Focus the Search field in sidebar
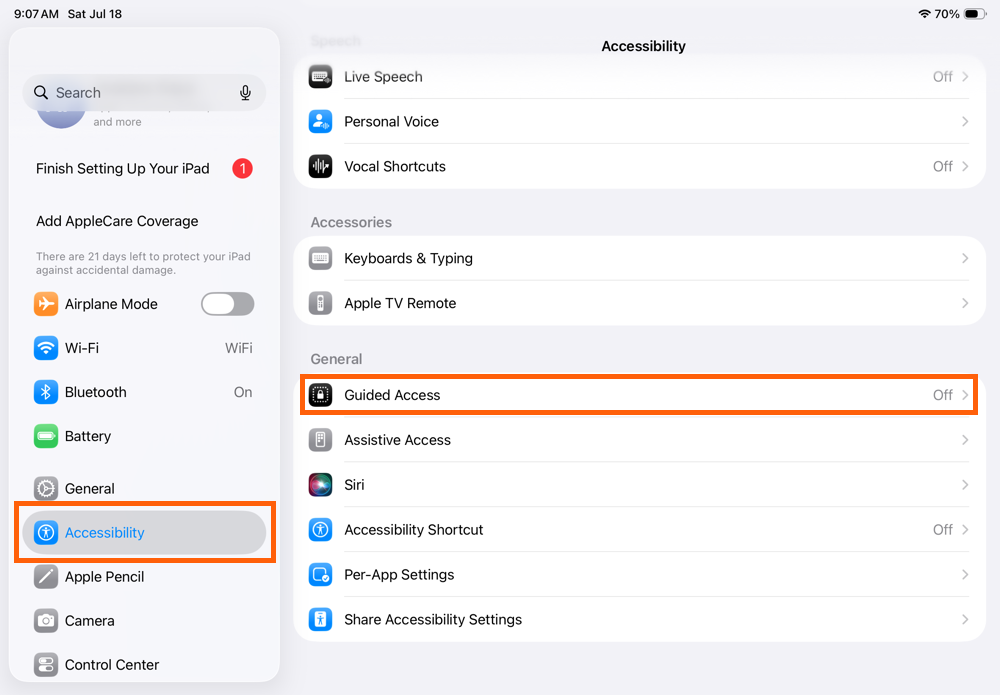 (x=144, y=92)
